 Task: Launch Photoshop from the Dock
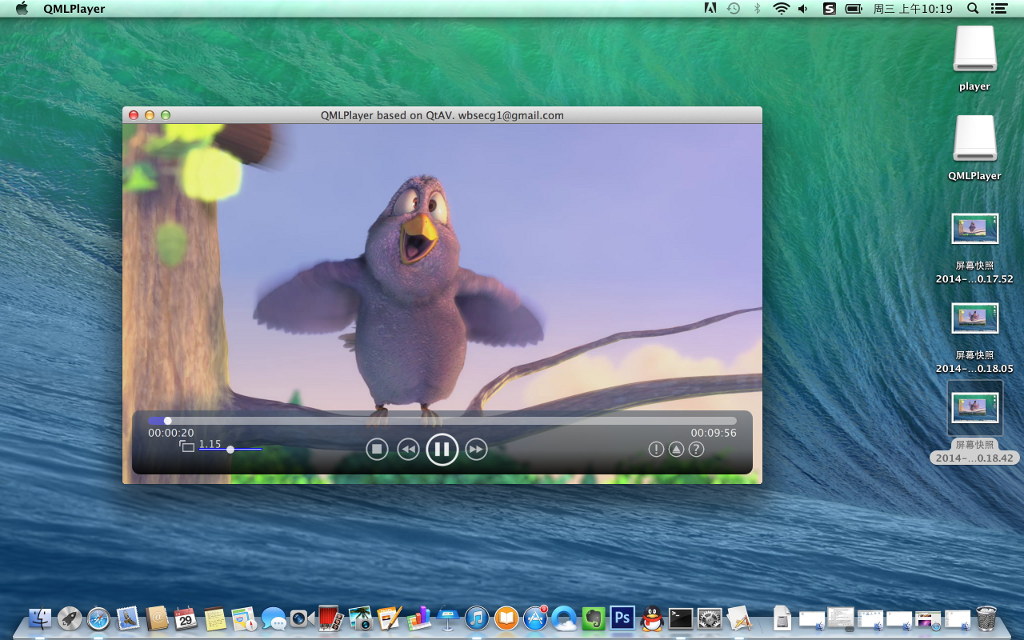(x=624, y=617)
